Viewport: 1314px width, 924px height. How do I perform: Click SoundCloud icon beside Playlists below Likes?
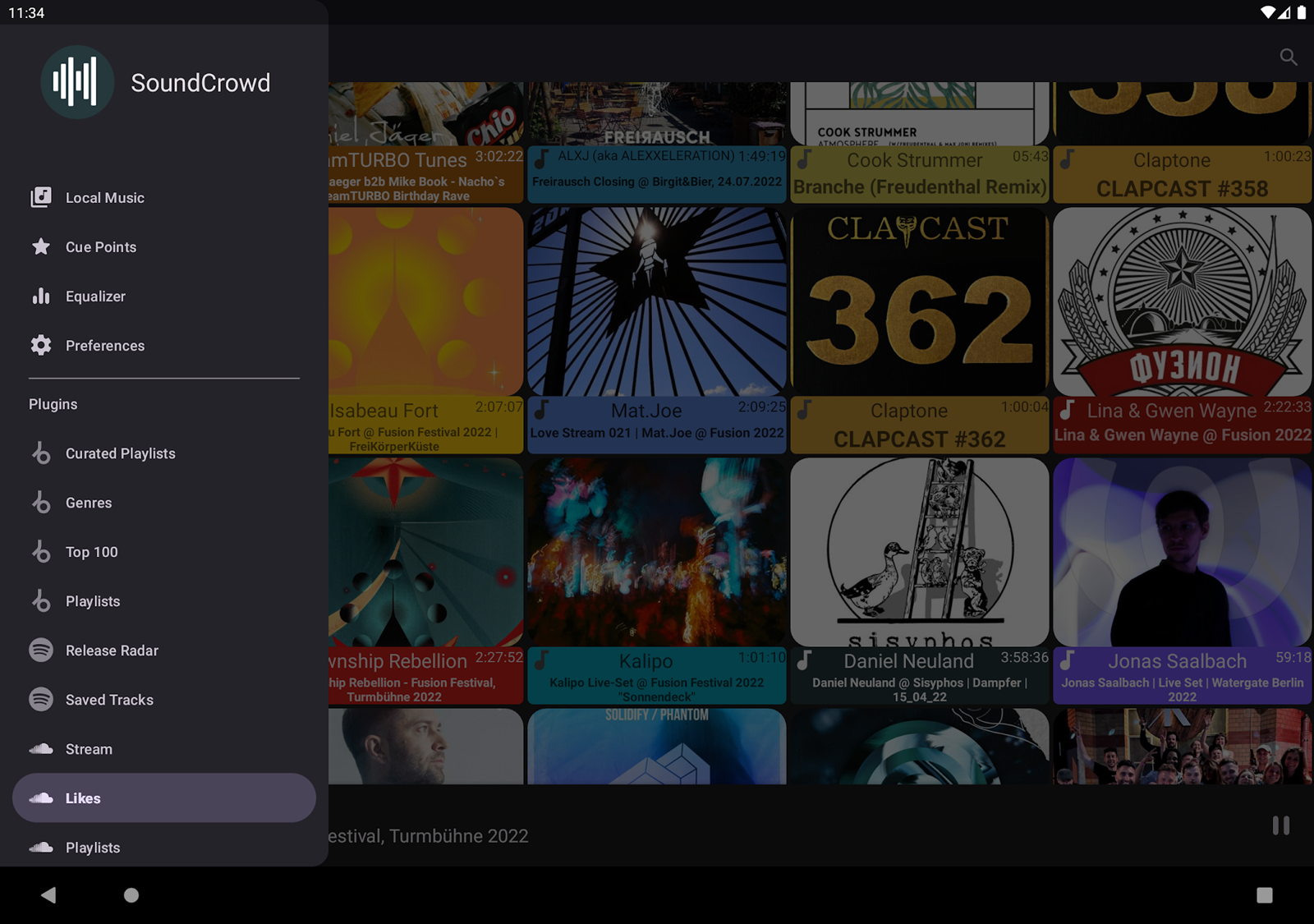41,847
